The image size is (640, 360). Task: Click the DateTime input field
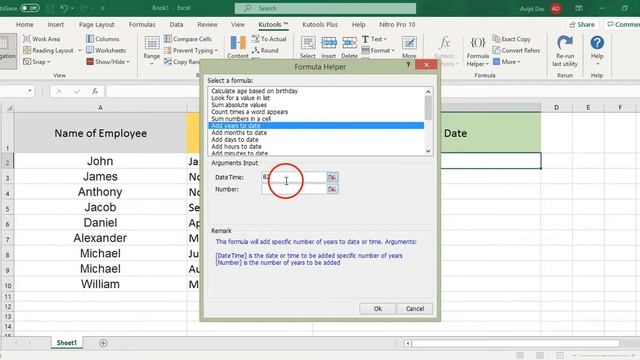[293, 177]
